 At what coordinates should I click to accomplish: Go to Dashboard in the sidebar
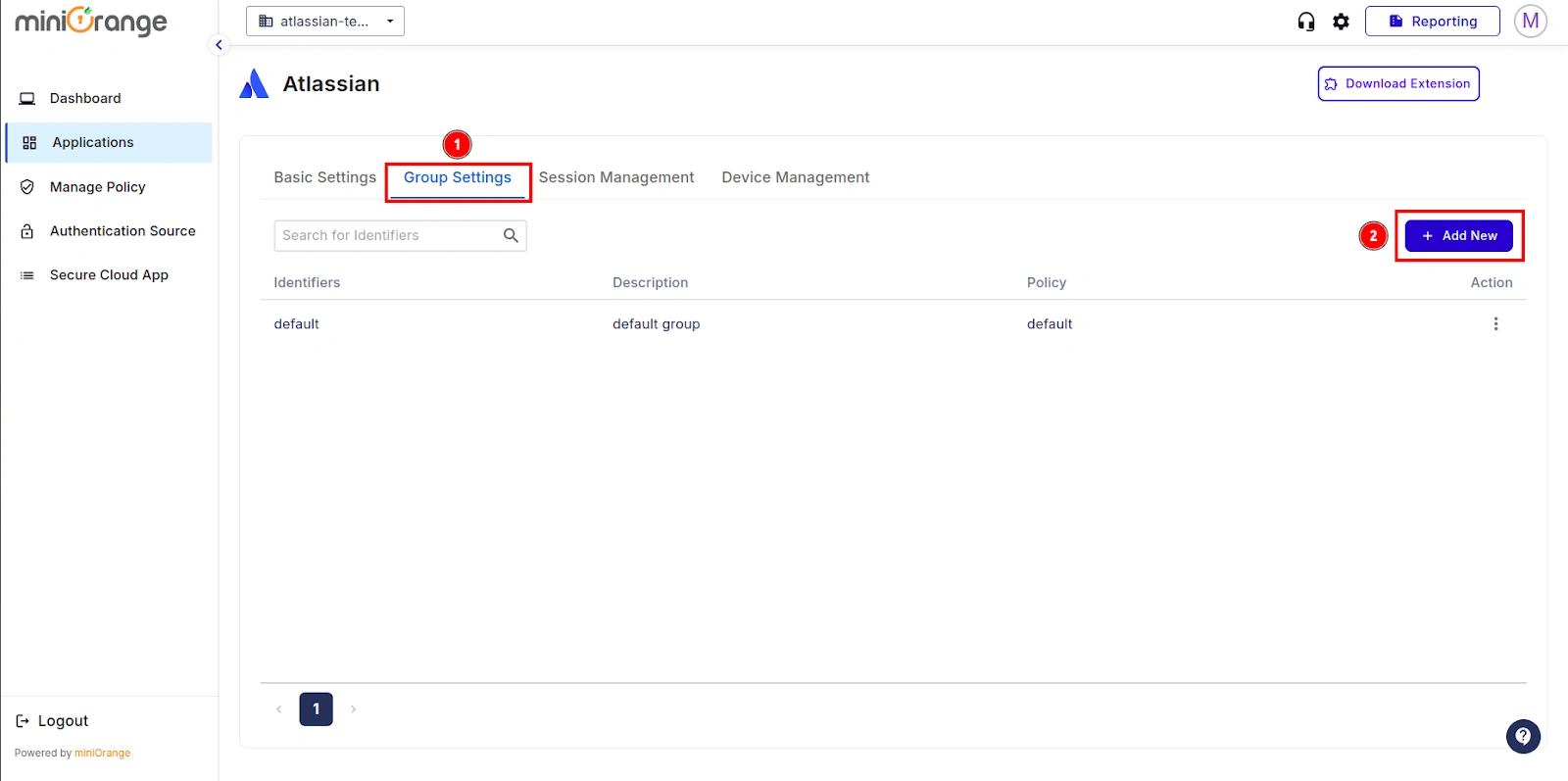85,98
